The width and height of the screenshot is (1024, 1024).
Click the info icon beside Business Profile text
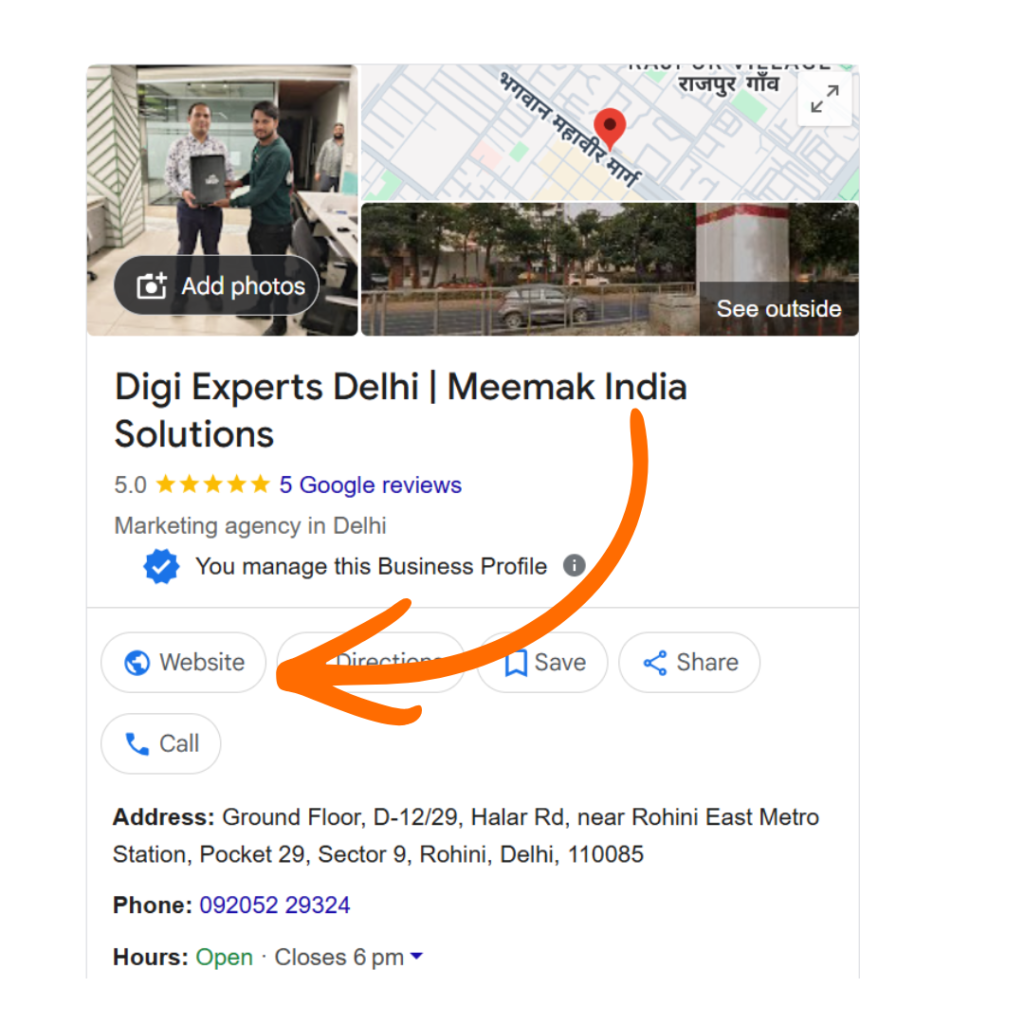574,566
